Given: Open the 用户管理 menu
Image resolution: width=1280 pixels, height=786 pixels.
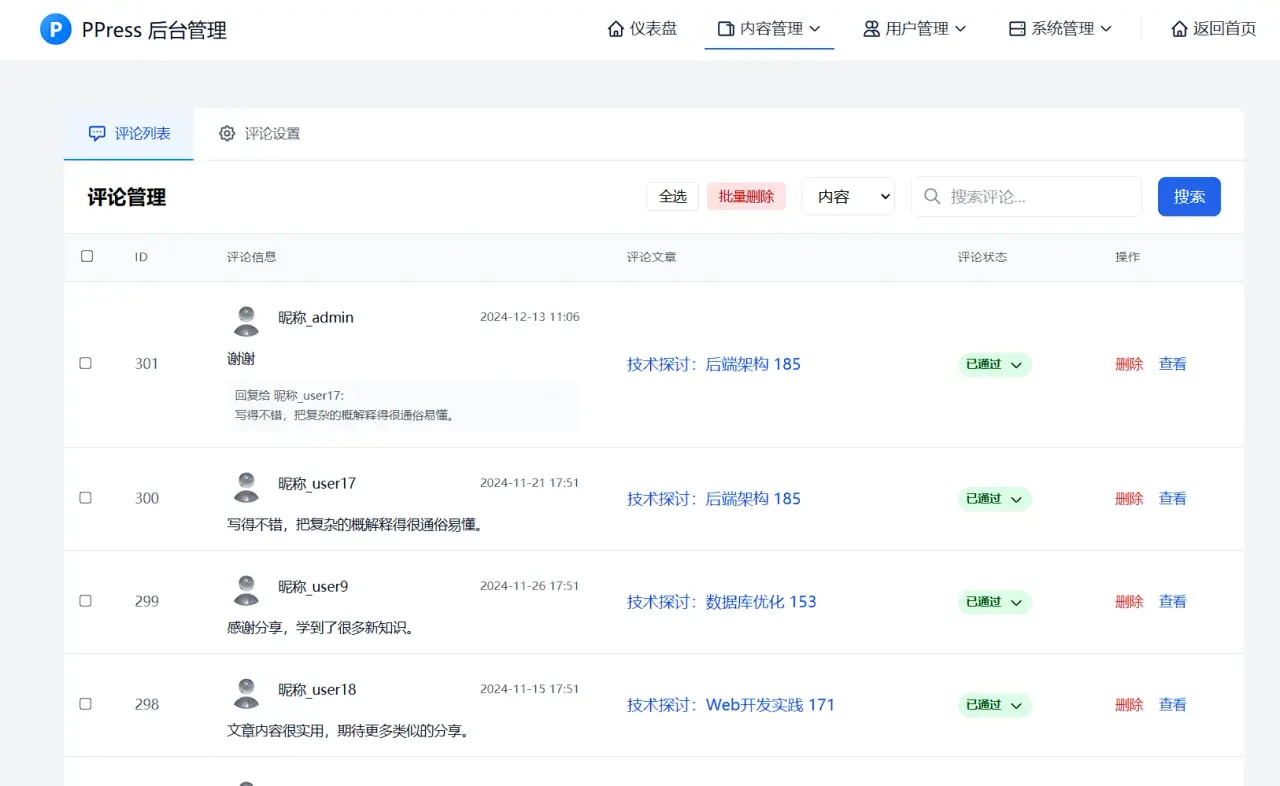Looking at the screenshot, I should point(915,29).
